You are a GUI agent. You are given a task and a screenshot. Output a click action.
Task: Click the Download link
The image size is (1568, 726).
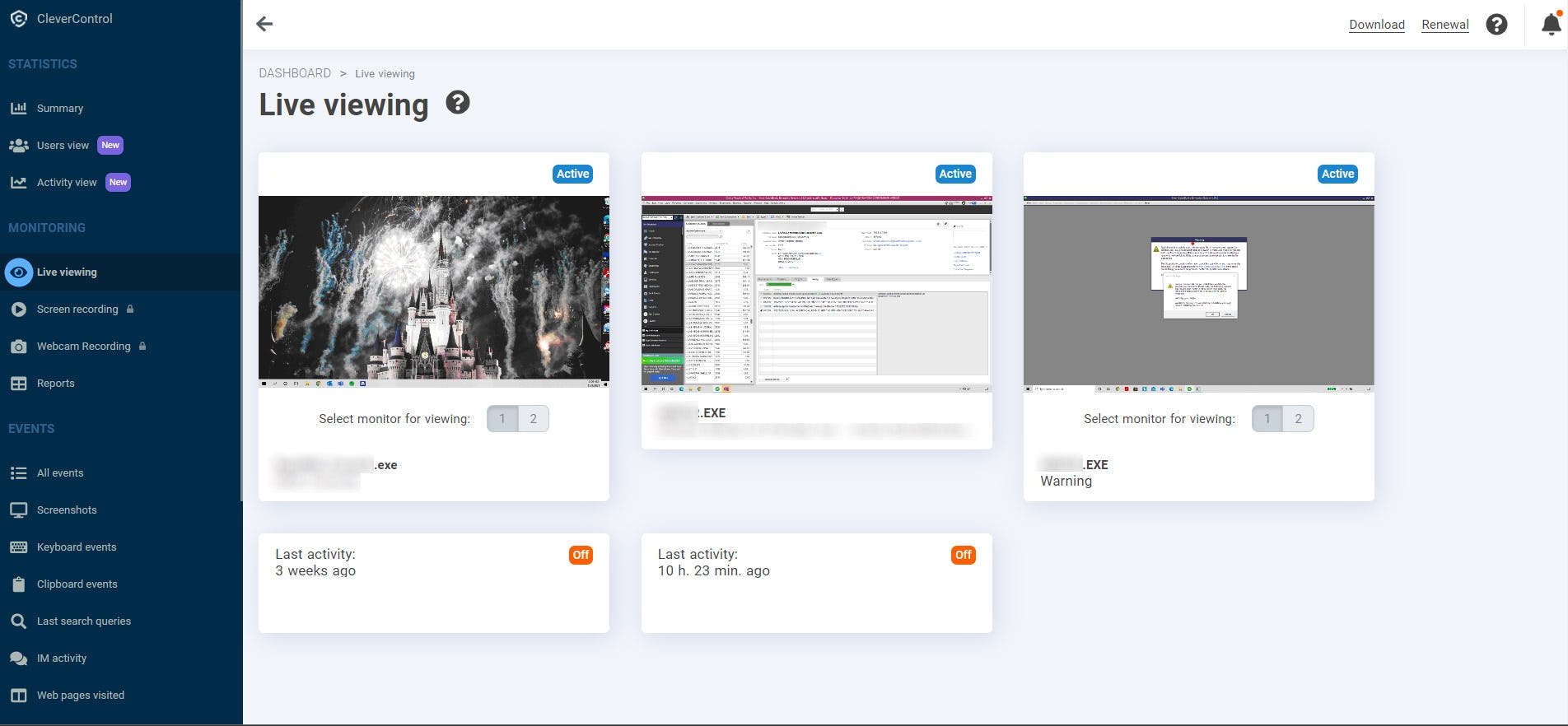[x=1377, y=25]
